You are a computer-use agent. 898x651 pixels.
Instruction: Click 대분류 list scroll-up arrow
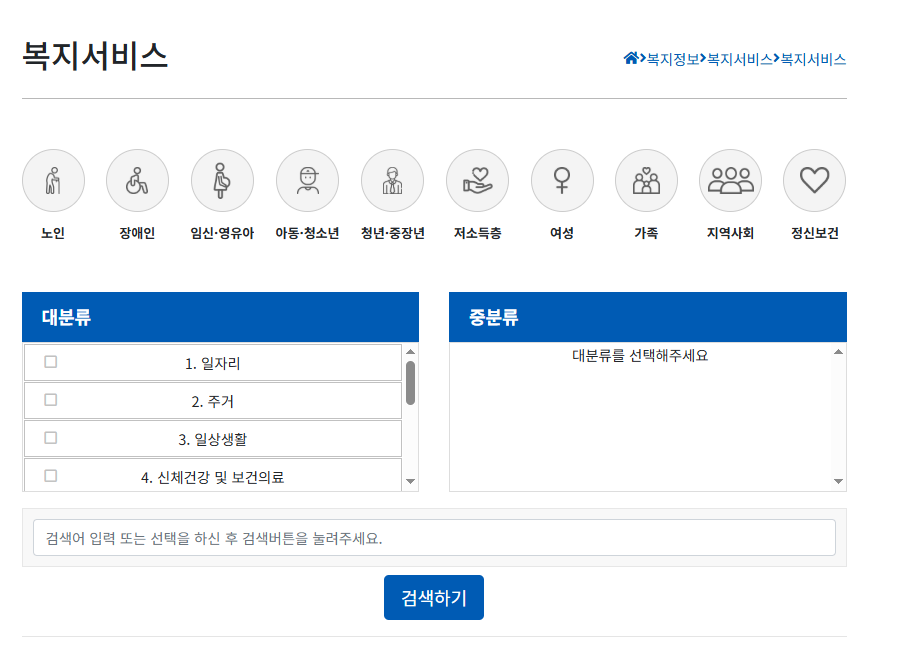(x=410, y=352)
